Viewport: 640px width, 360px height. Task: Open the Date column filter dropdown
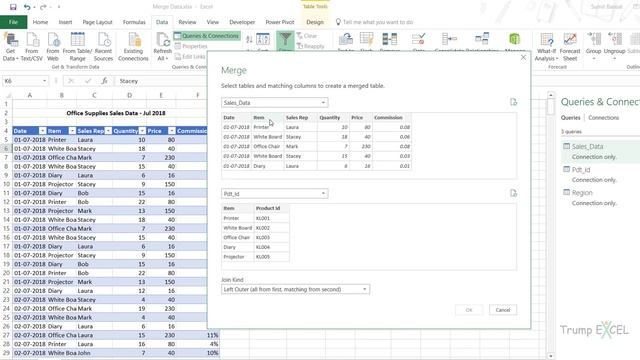coord(42,131)
